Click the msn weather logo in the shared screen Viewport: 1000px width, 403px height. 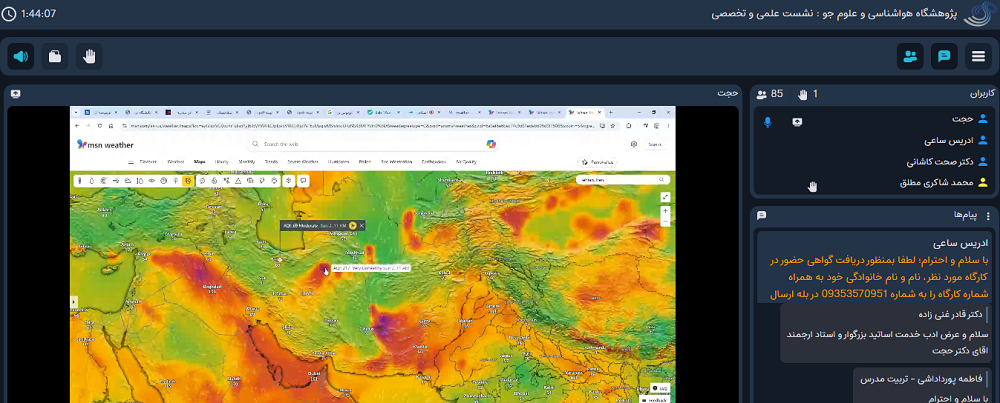point(105,145)
